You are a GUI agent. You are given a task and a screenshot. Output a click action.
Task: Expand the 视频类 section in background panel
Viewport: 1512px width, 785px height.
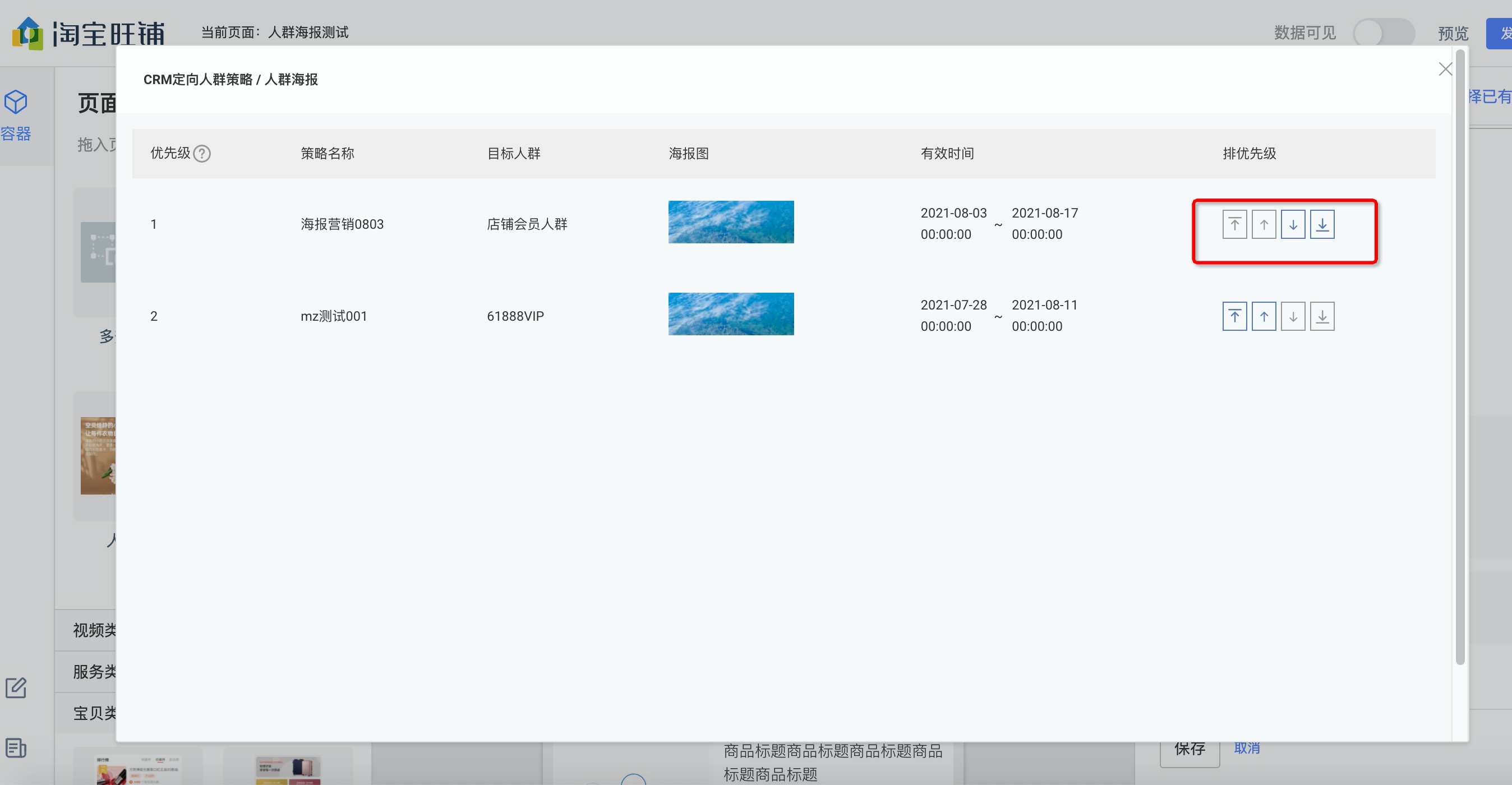coord(94,630)
